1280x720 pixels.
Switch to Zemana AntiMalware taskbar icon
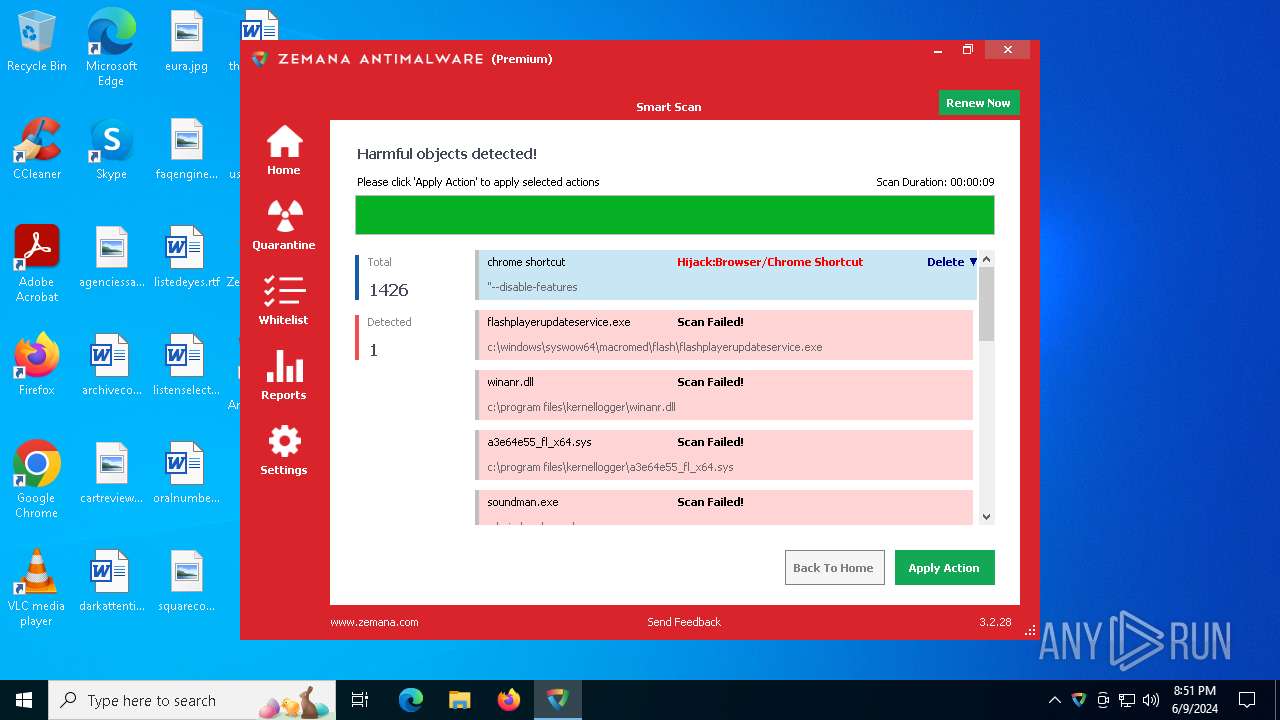(557, 700)
